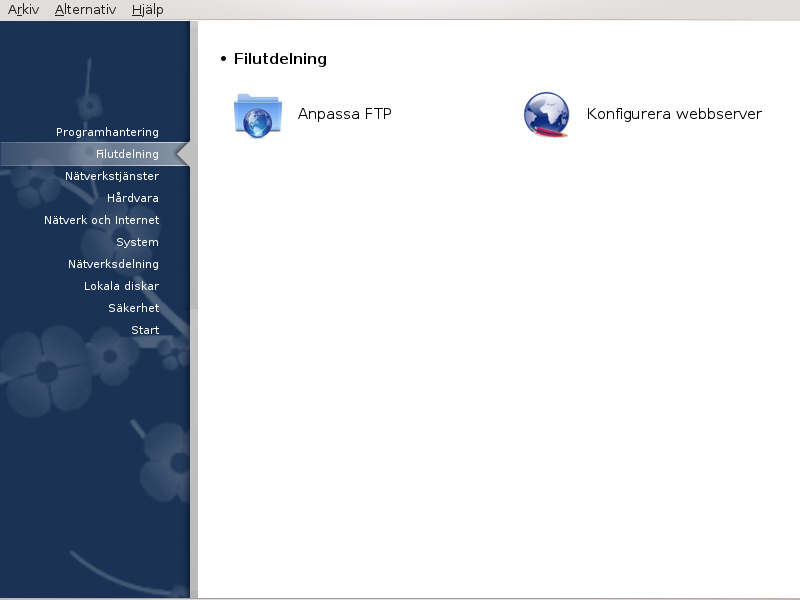This screenshot has height=600, width=800.
Task: Open the Arkiv menu
Action: 23,10
